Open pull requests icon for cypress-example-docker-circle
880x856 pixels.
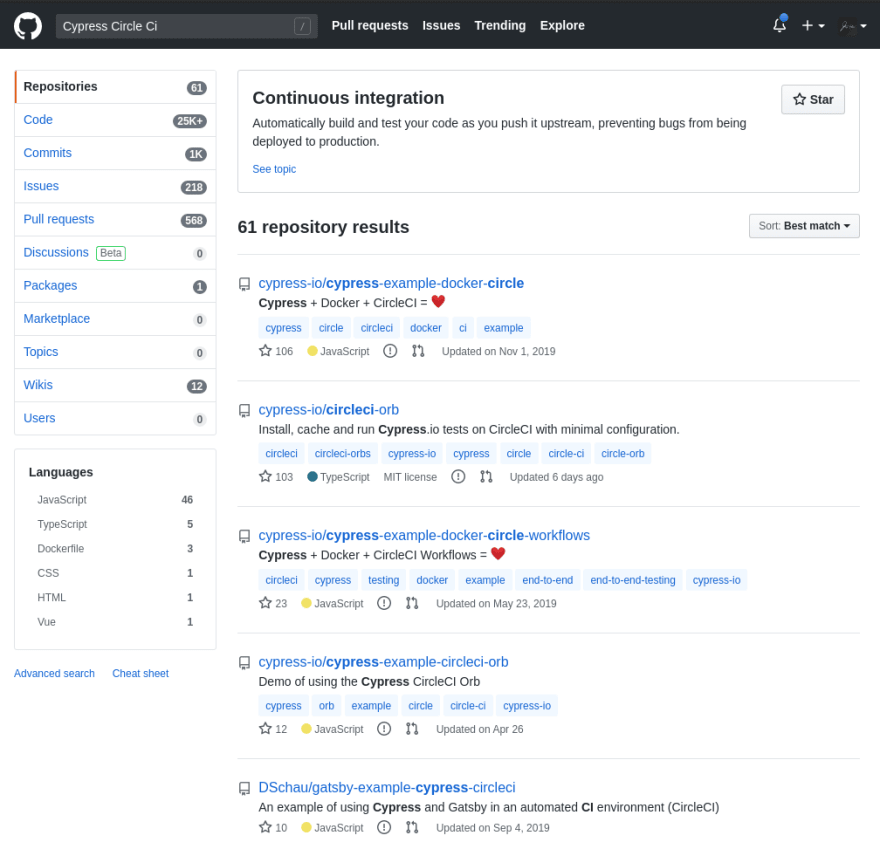pyautogui.click(x=418, y=351)
